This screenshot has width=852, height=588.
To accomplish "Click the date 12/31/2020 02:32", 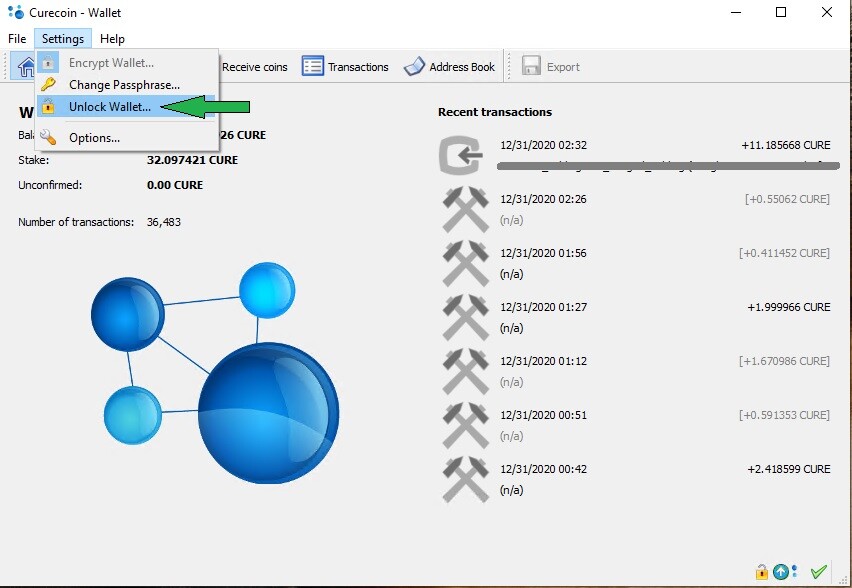I will pos(543,145).
